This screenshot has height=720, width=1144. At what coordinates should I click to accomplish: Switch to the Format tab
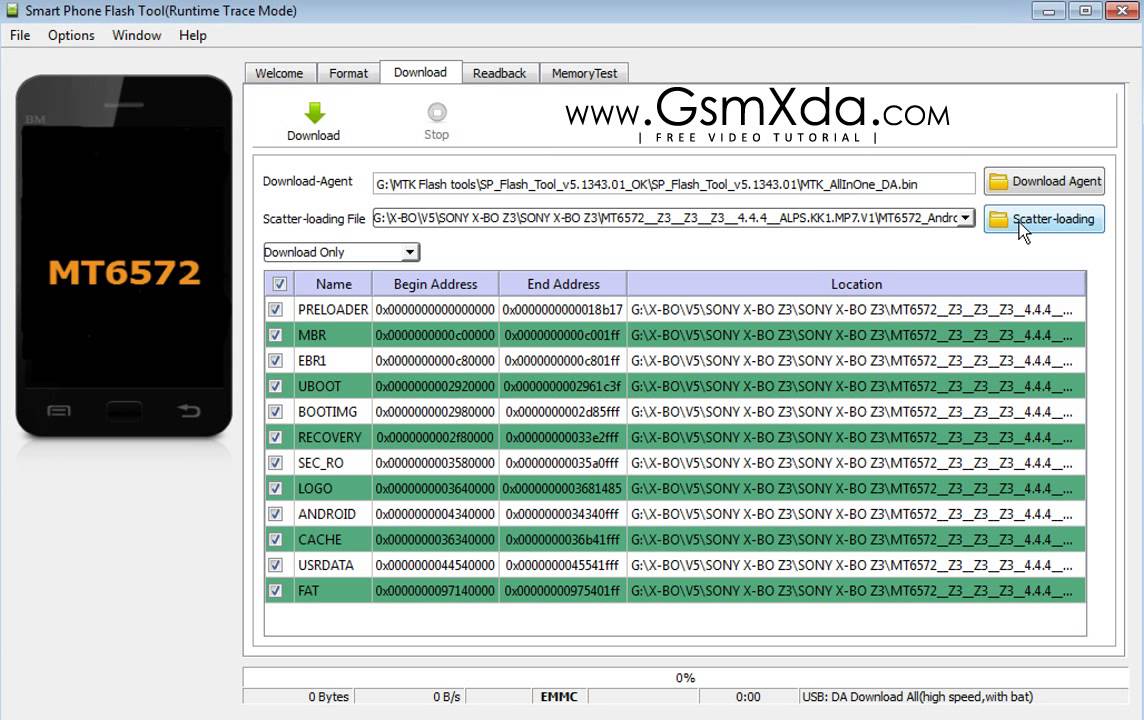point(348,73)
